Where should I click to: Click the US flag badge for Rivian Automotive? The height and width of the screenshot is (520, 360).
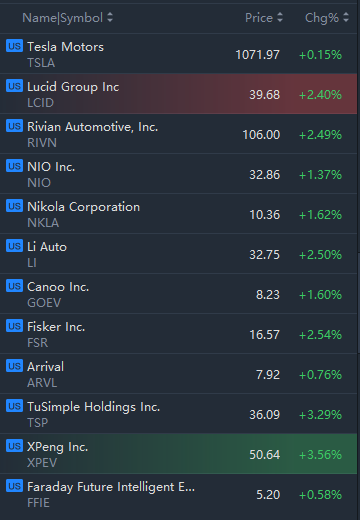coord(14,126)
